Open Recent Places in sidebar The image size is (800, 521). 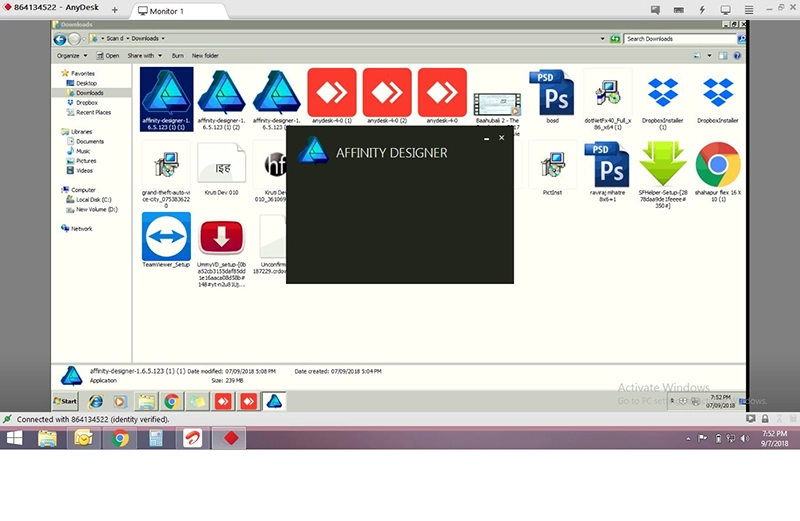pos(88,112)
